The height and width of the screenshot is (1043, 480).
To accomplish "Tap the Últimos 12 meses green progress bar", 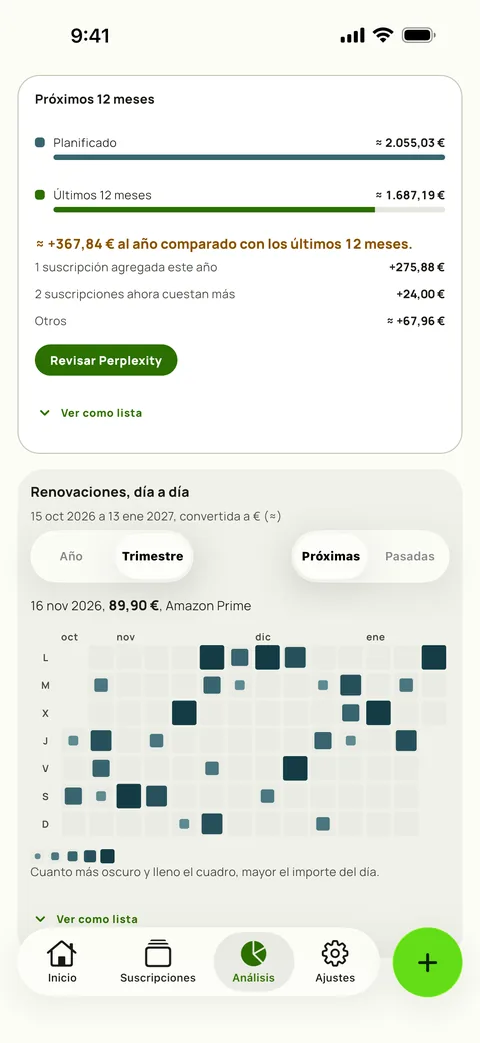I will [214, 210].
